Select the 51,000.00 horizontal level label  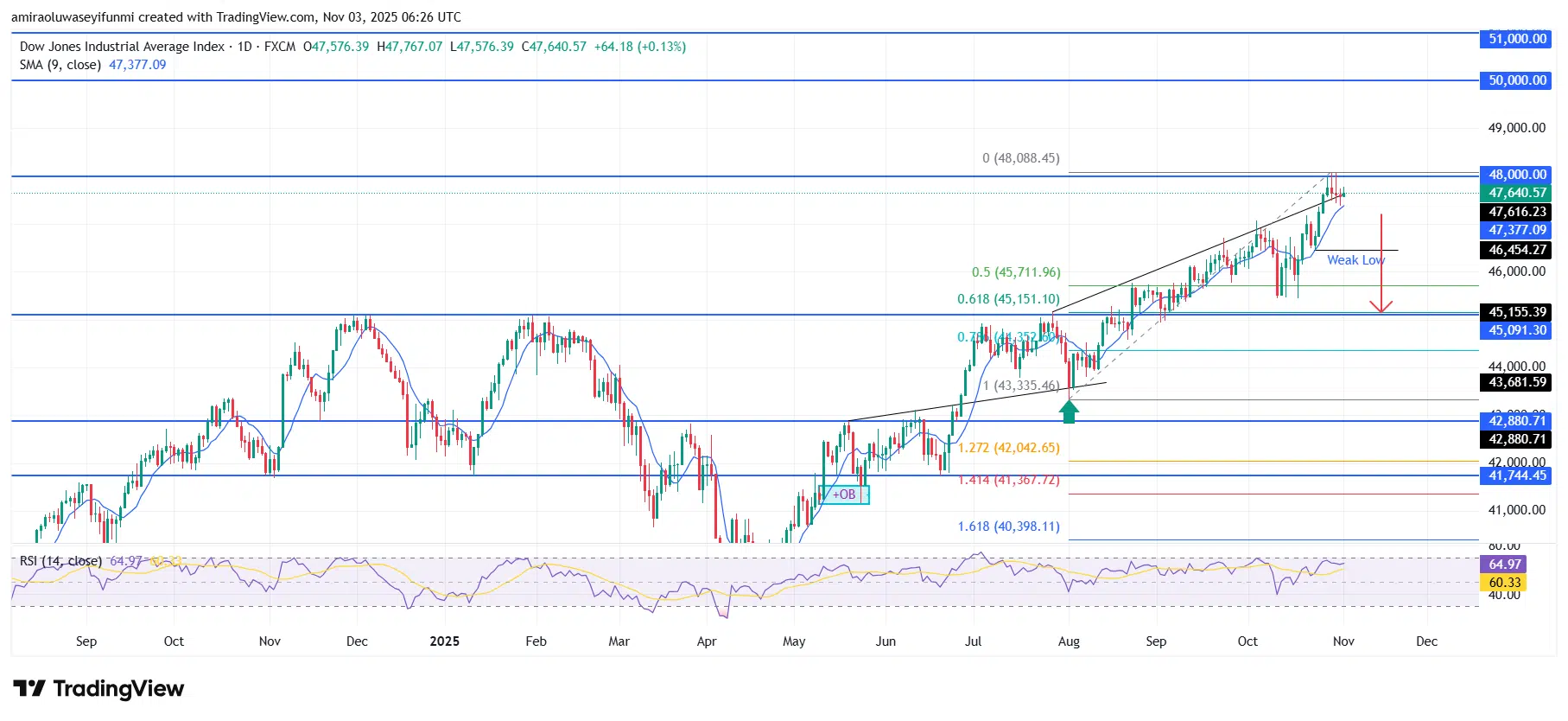[x=1517, y=39]
